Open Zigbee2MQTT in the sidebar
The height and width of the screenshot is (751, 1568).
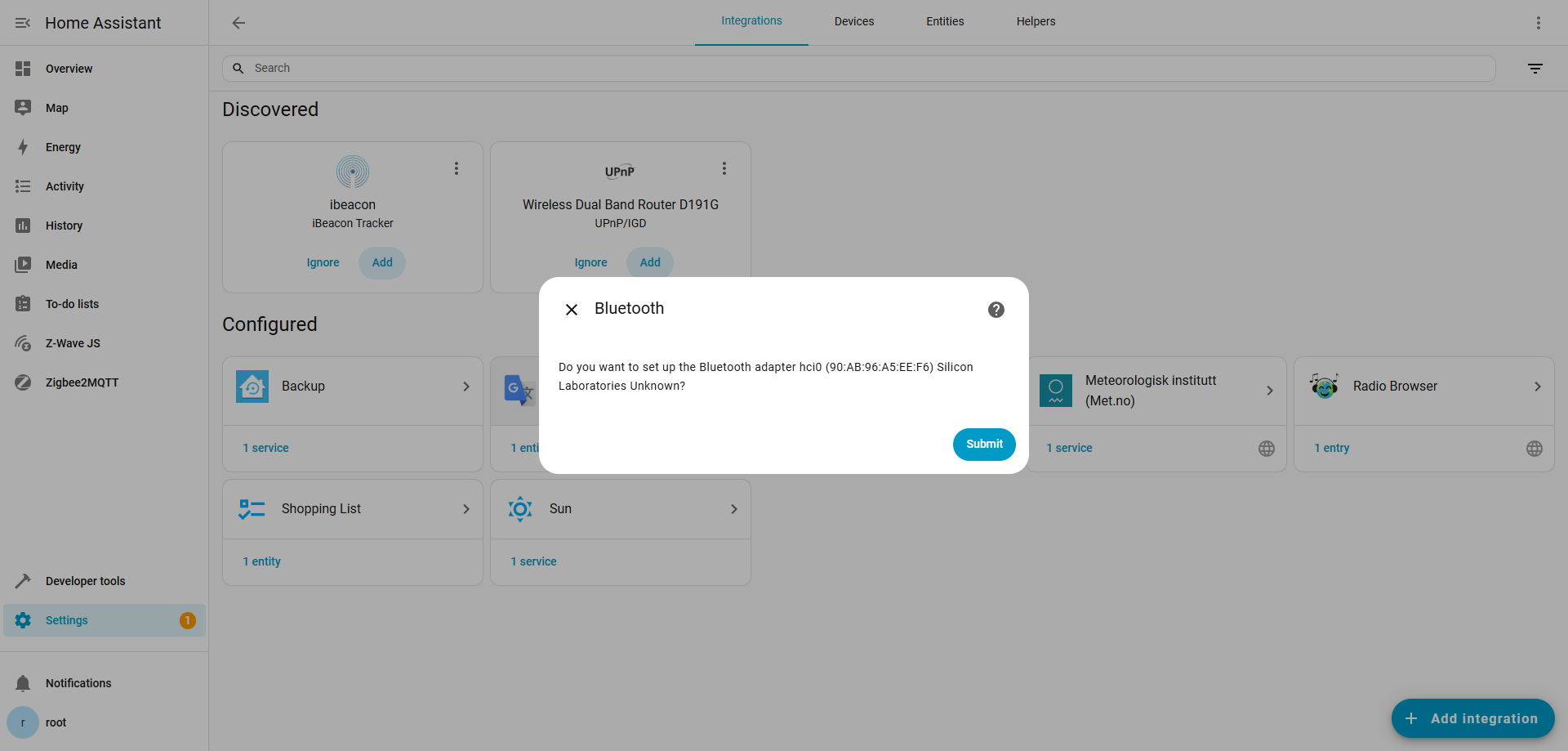click(82, 382)
